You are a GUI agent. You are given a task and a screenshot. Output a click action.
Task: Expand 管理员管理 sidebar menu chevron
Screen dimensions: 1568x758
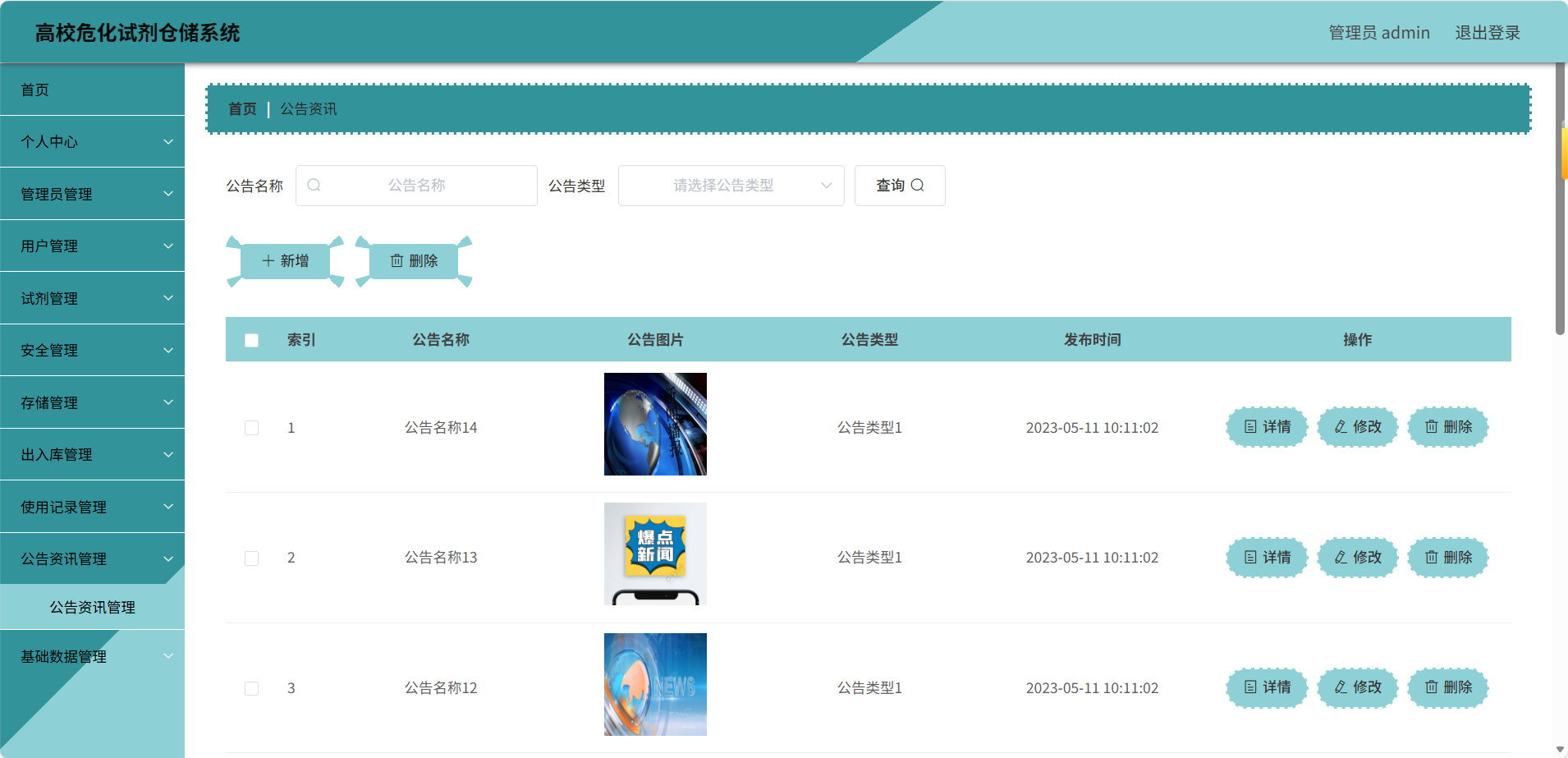tap(168, 194)
